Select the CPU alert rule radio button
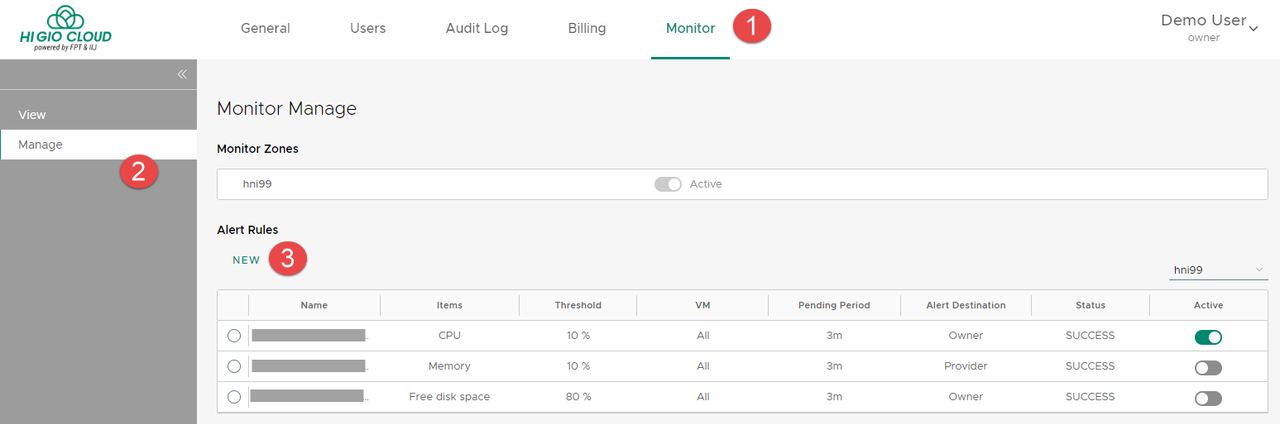The image size is (1280, 424). click(234, 336)
